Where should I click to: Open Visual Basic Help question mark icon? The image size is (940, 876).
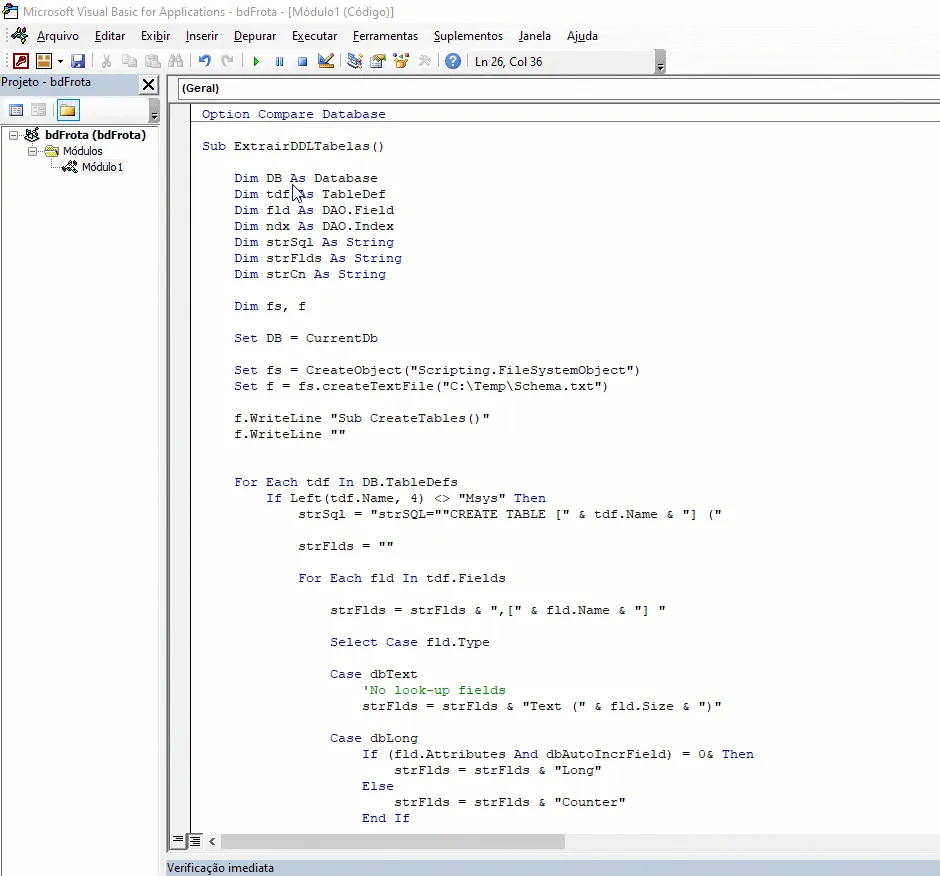(453, 61)
